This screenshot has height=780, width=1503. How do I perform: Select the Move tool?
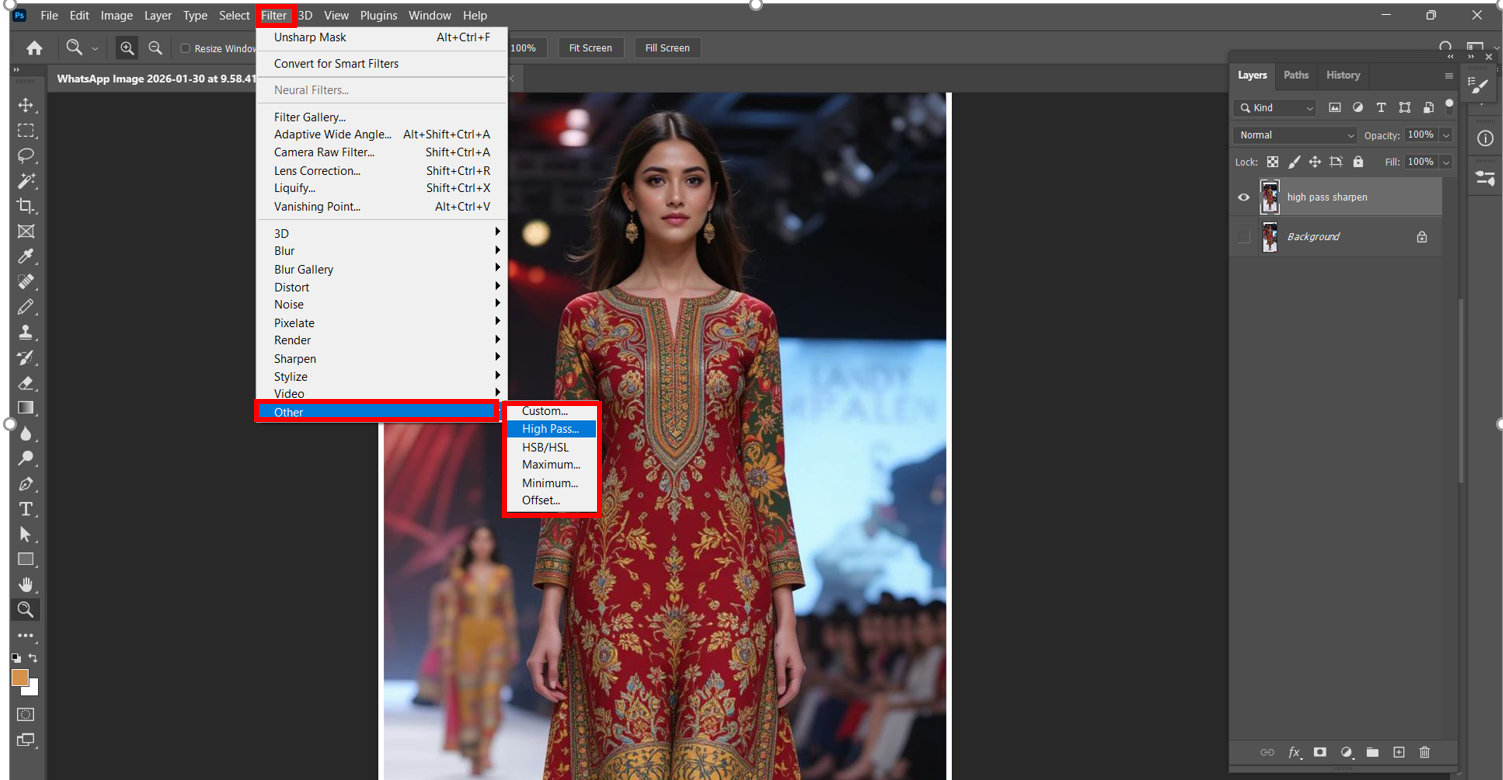(26, 105)
